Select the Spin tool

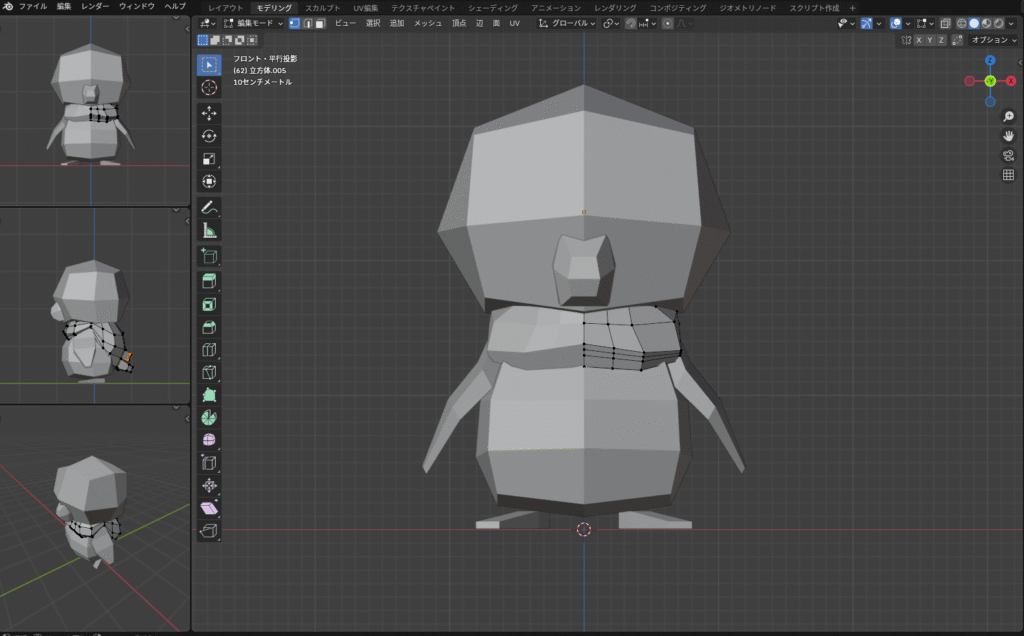209,418
